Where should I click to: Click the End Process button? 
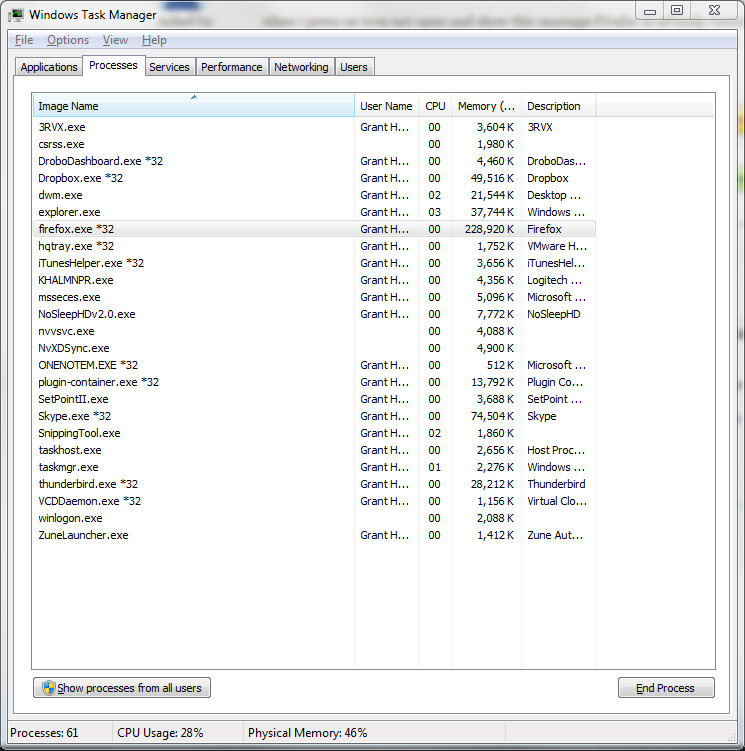(666, 688)
